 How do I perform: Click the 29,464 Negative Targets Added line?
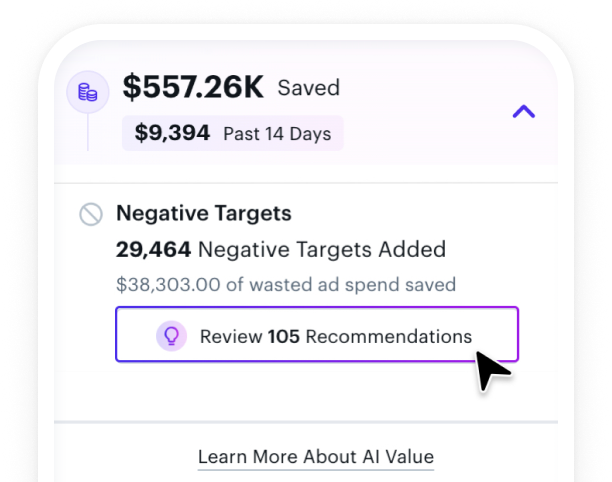pyautogui.click(x=281, y=249)
